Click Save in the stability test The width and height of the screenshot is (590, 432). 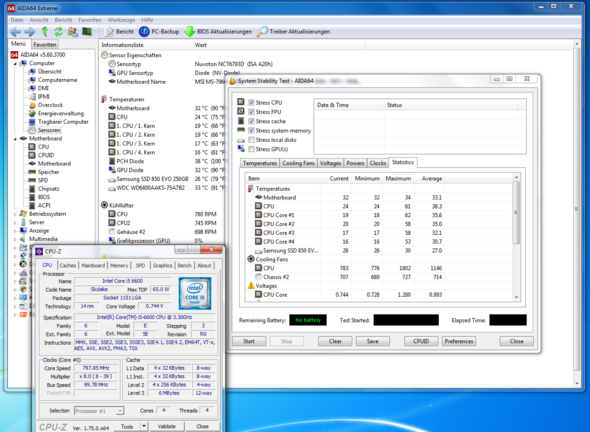[x=373, y=341]
